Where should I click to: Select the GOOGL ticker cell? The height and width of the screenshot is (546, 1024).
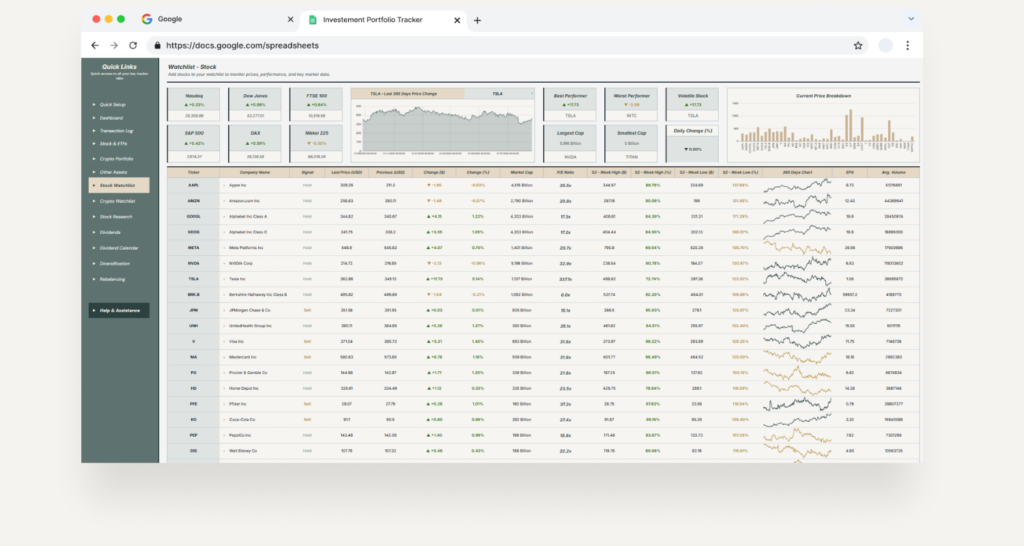click(x=193, y=217)
